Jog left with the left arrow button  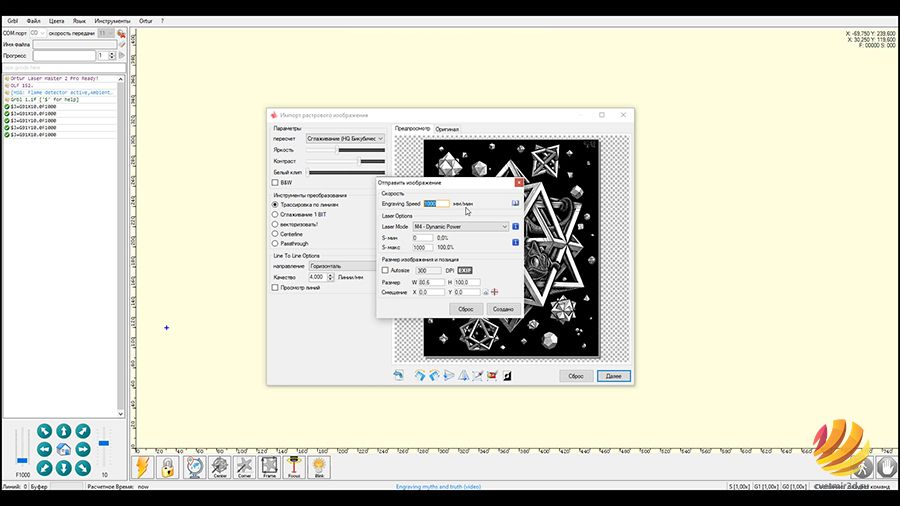click(45, 449)
